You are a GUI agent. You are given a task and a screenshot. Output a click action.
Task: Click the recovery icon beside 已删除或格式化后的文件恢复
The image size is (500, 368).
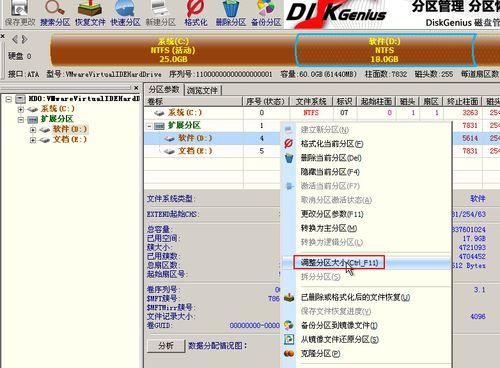tap(289, 297)
